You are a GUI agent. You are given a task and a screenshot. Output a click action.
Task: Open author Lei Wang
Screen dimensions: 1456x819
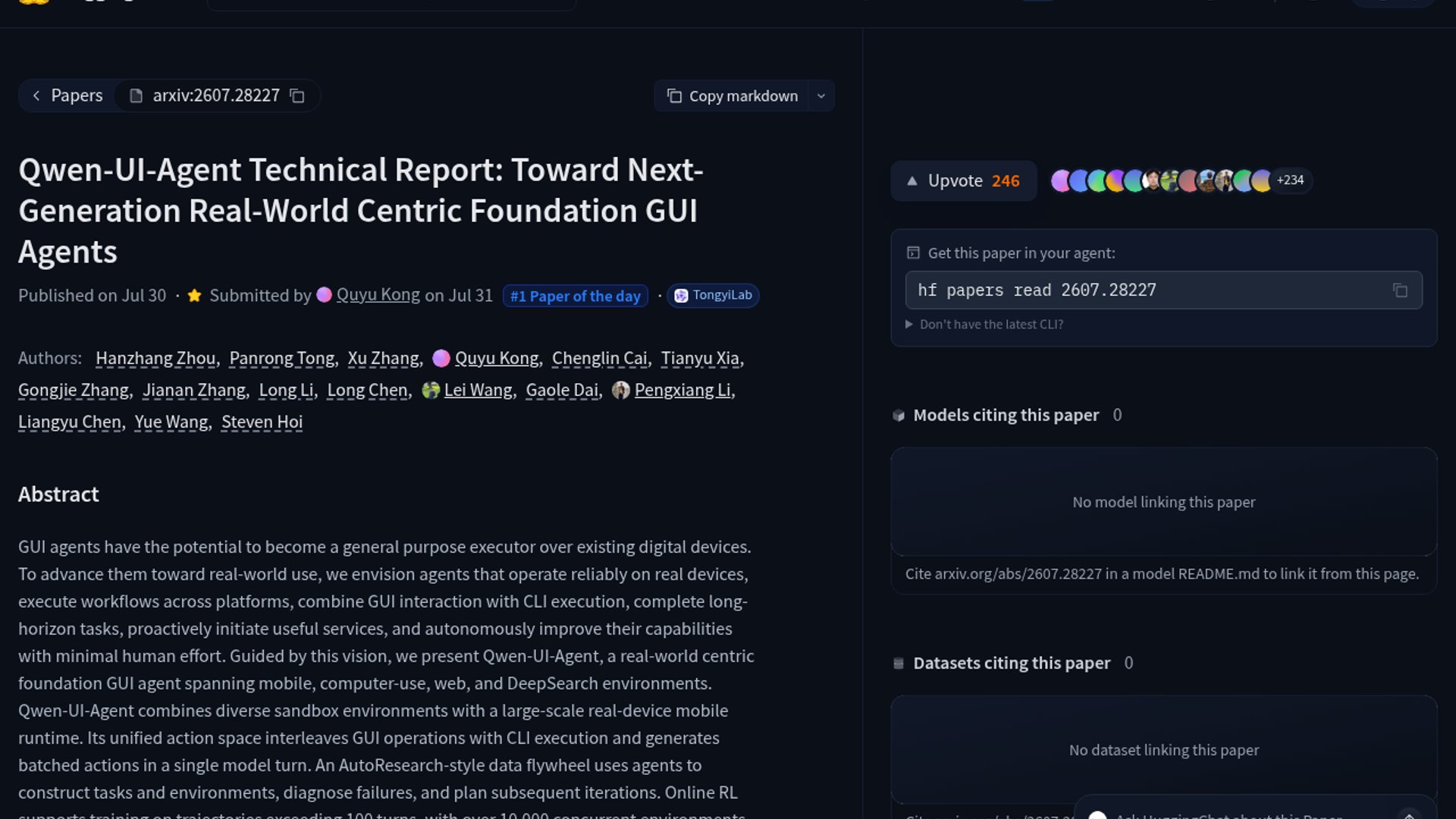(x=479, y=390)
